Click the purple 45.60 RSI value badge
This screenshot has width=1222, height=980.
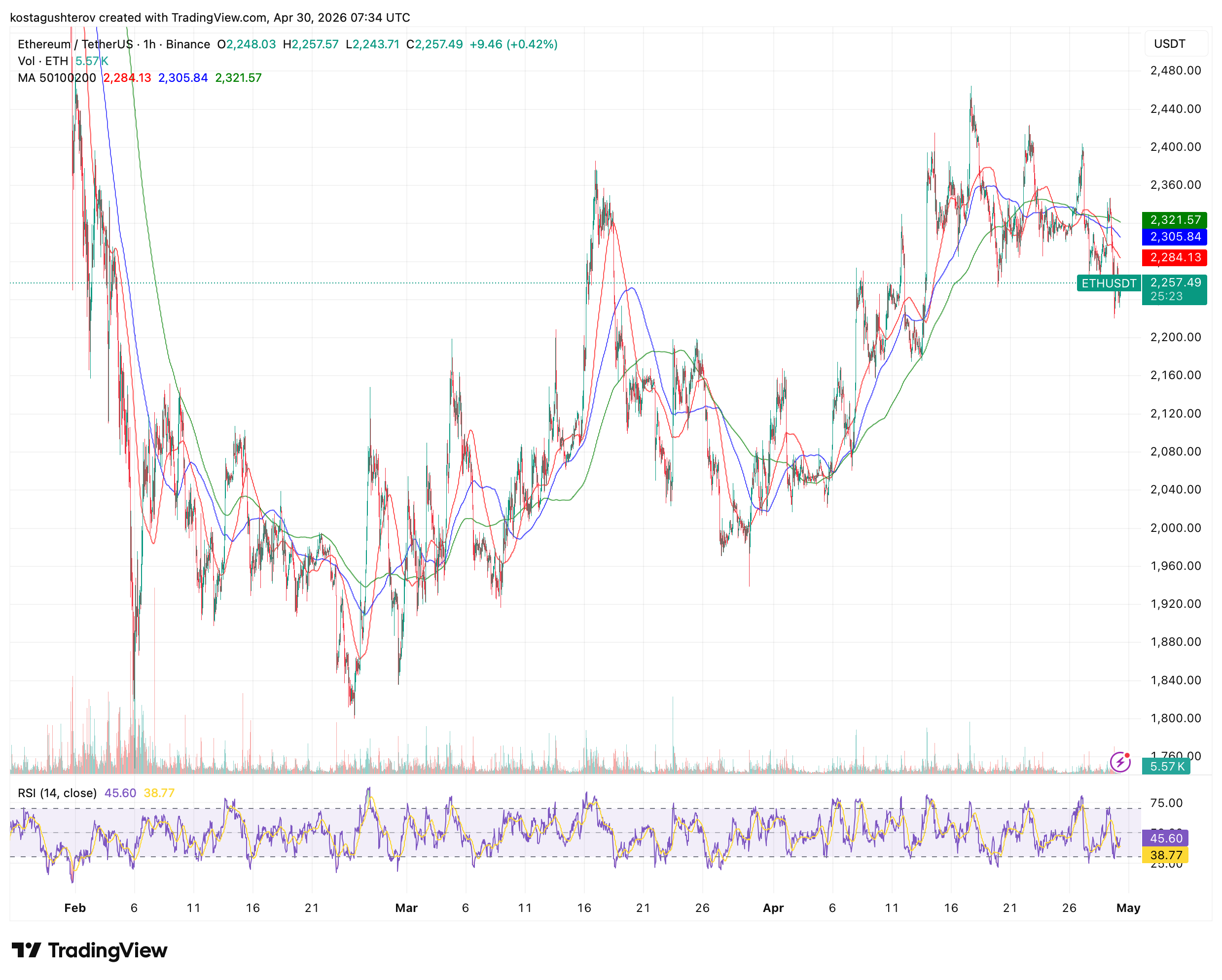pyautogui.click(x=1166, y=838)
